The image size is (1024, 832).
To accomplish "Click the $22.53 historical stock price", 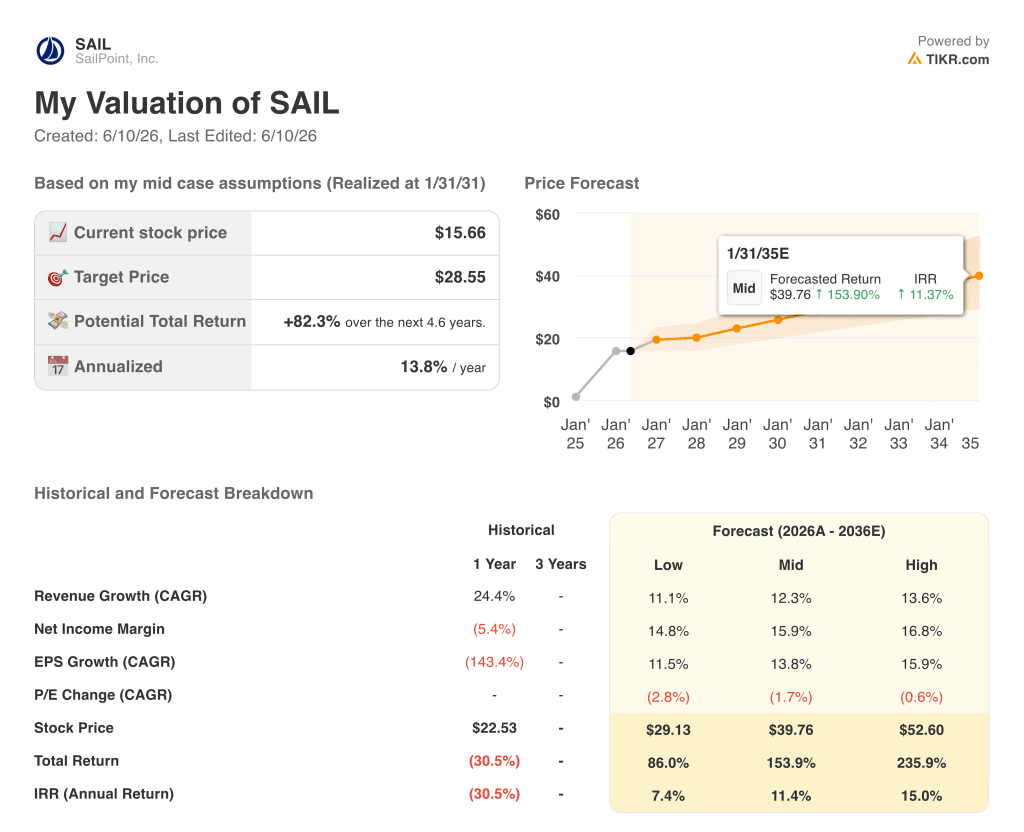I will (x=494, y=728).
